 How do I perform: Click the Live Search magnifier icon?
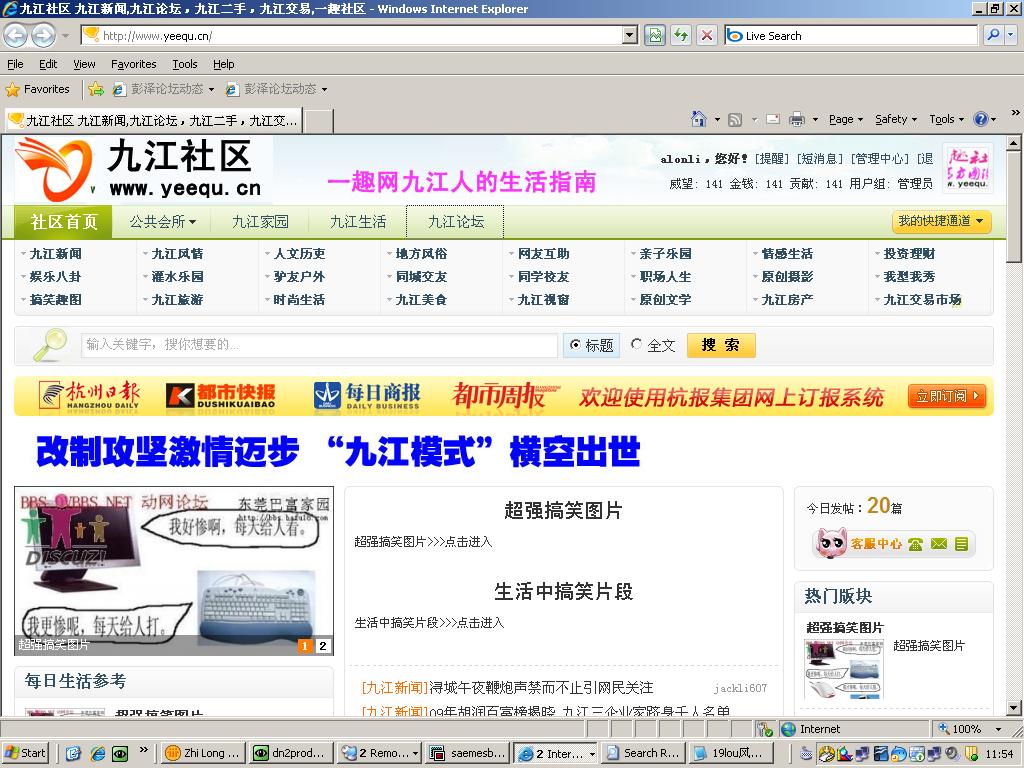pos(991,36)
